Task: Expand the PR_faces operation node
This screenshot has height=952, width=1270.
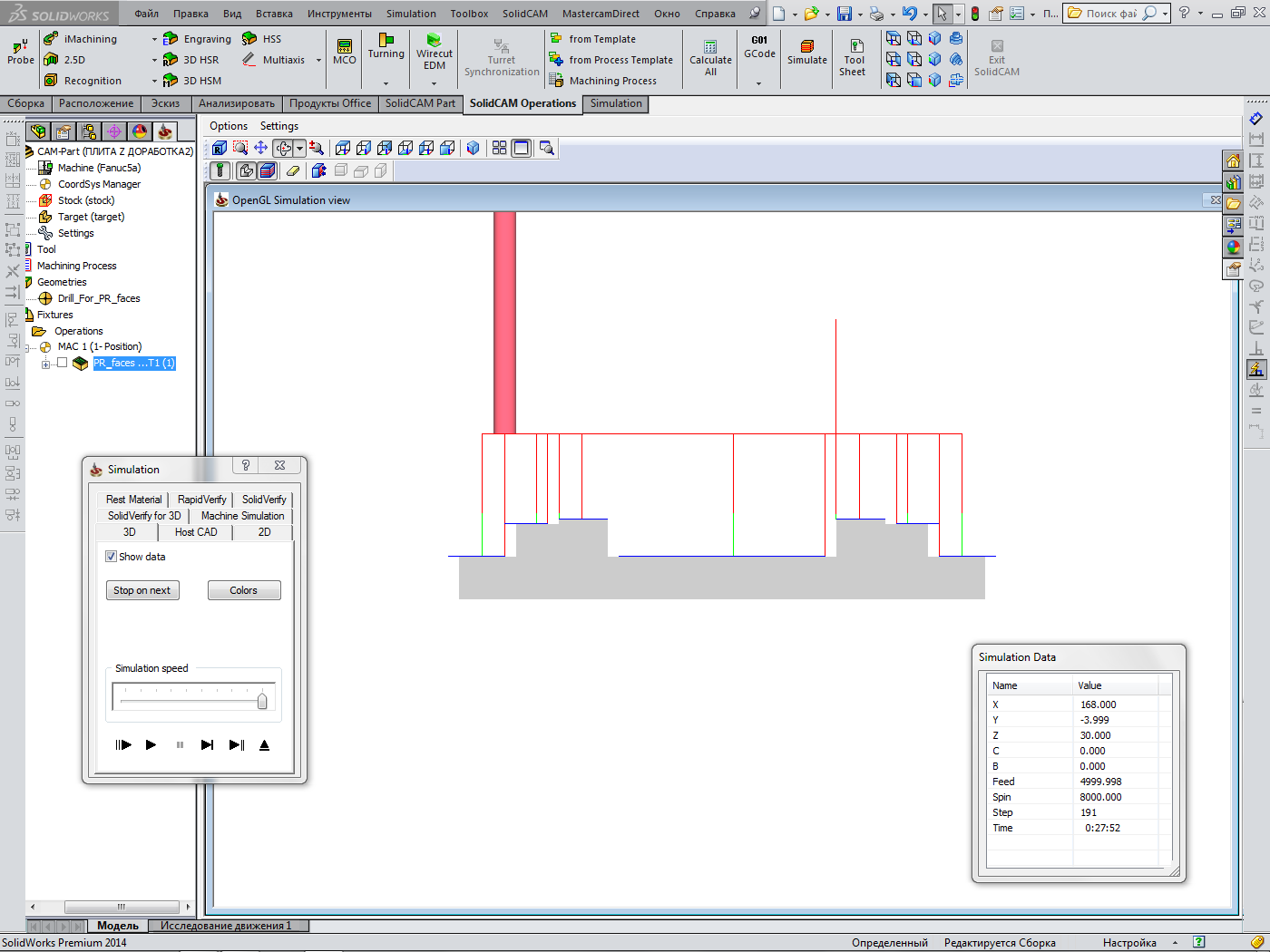Action: click(45, 364)
